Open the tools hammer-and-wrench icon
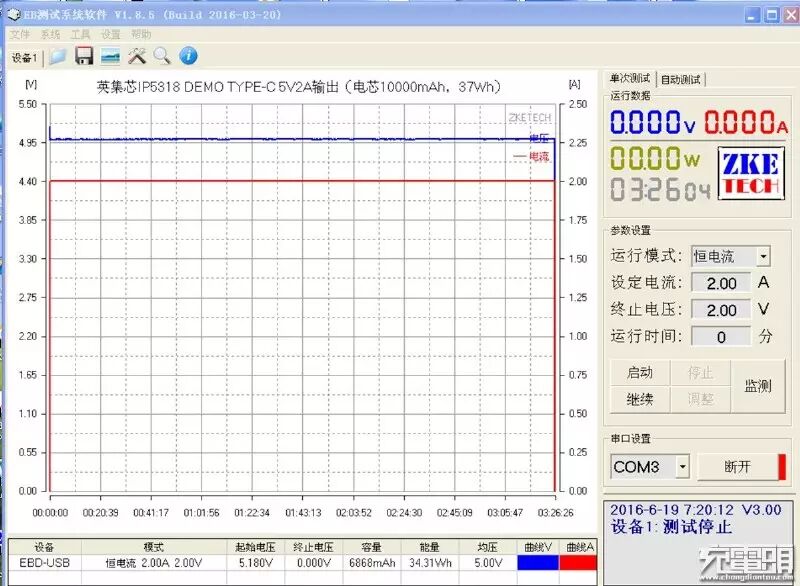 (137, 56)
